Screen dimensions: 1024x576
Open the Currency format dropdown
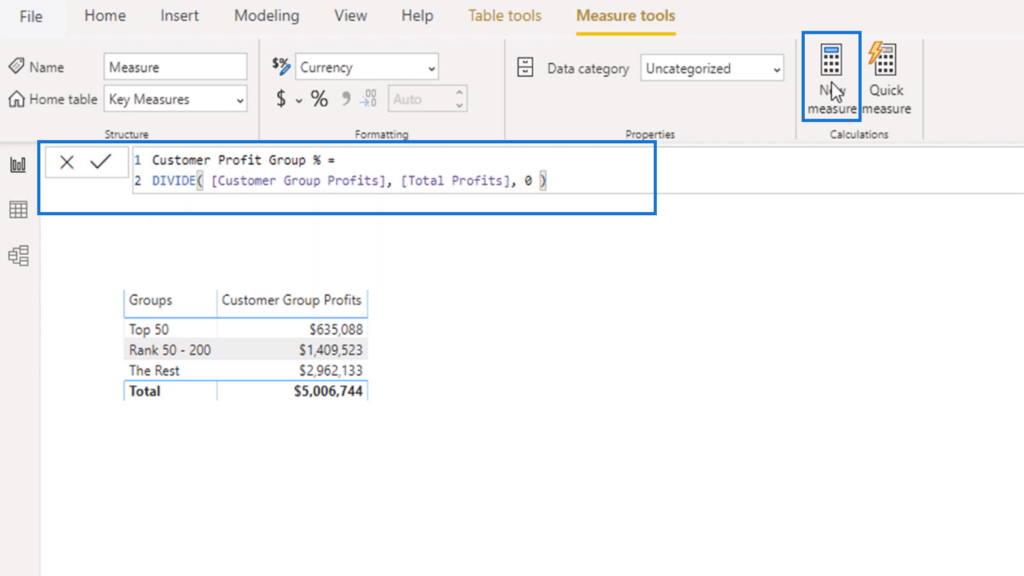(x=367, y=67)
